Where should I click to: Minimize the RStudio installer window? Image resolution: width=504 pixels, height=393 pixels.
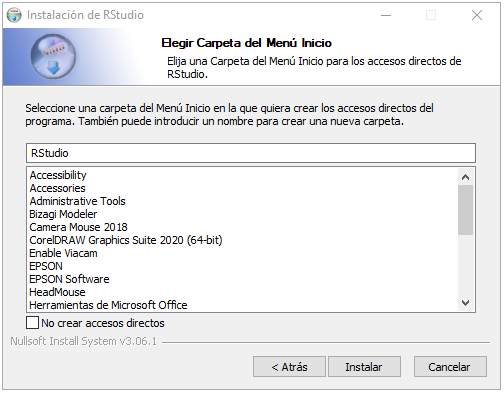(386, 15)
